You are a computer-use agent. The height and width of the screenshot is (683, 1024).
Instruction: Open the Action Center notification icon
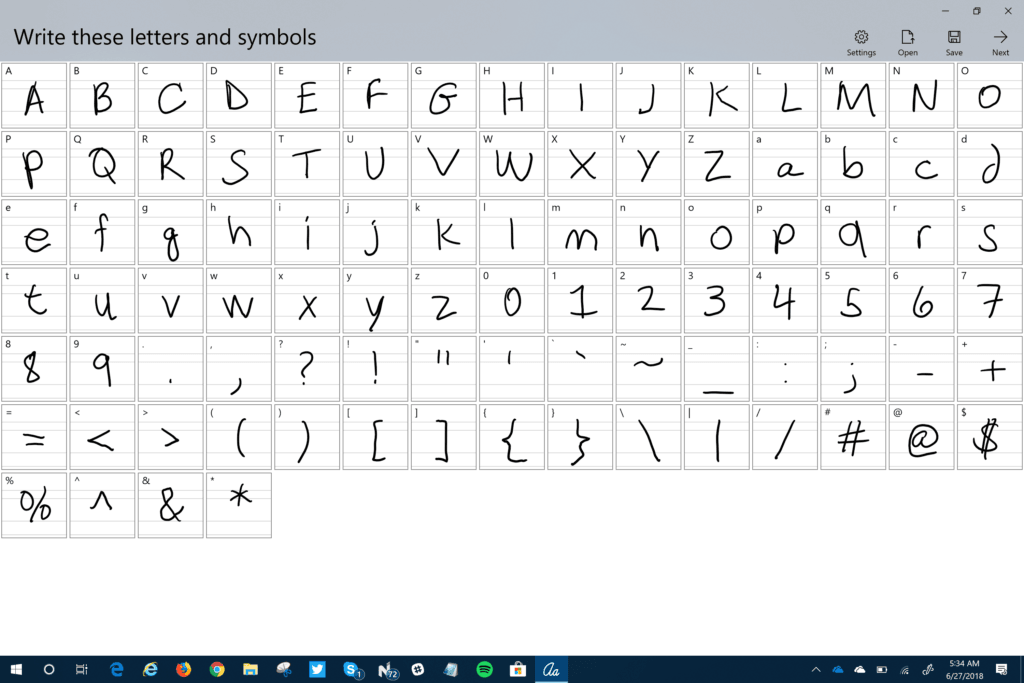pyautogui.click(x=1006, y=668)
